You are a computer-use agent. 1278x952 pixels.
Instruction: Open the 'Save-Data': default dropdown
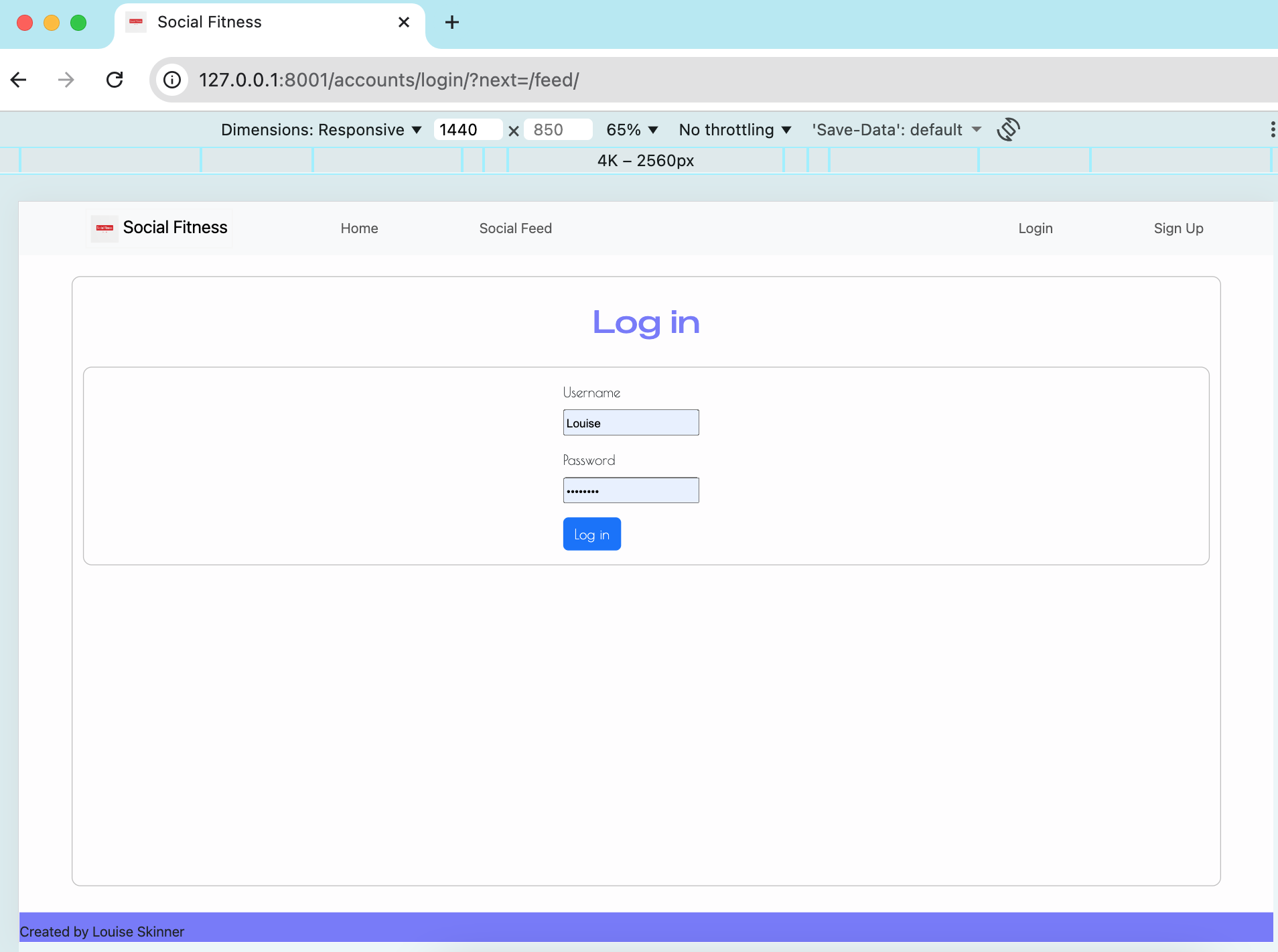896,129
